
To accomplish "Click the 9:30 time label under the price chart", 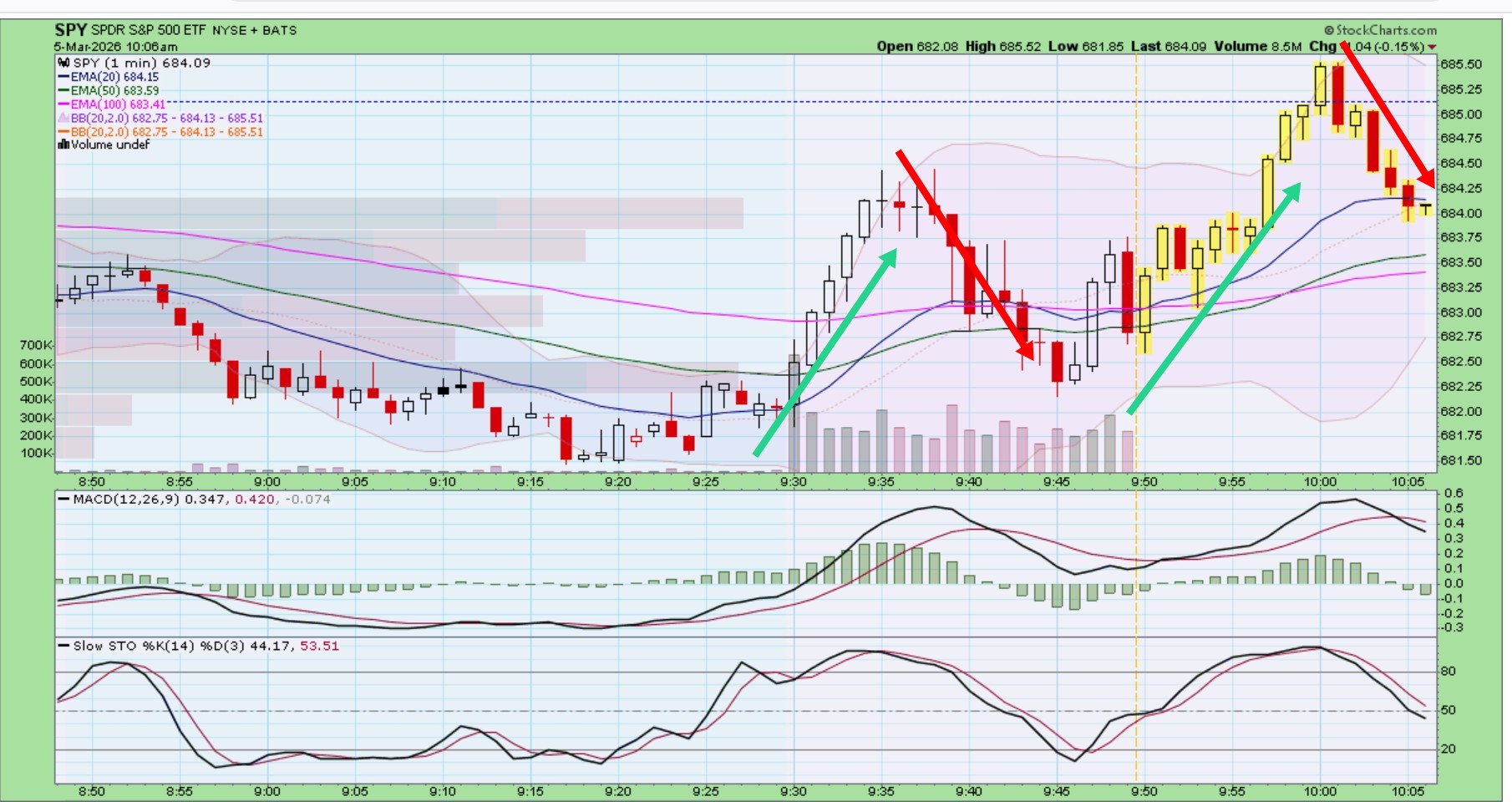I will (x=794, y=482).
